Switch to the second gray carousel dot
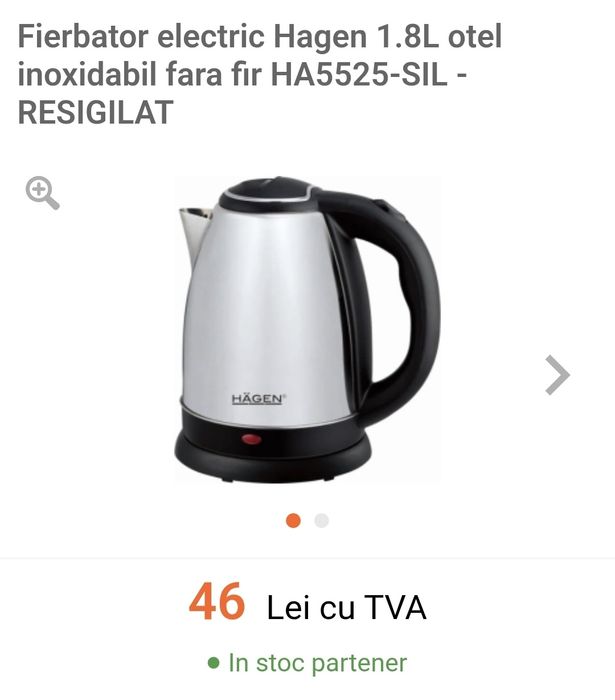Image resolution: width=615 pixels, height=700 pixels. point(321,521)
